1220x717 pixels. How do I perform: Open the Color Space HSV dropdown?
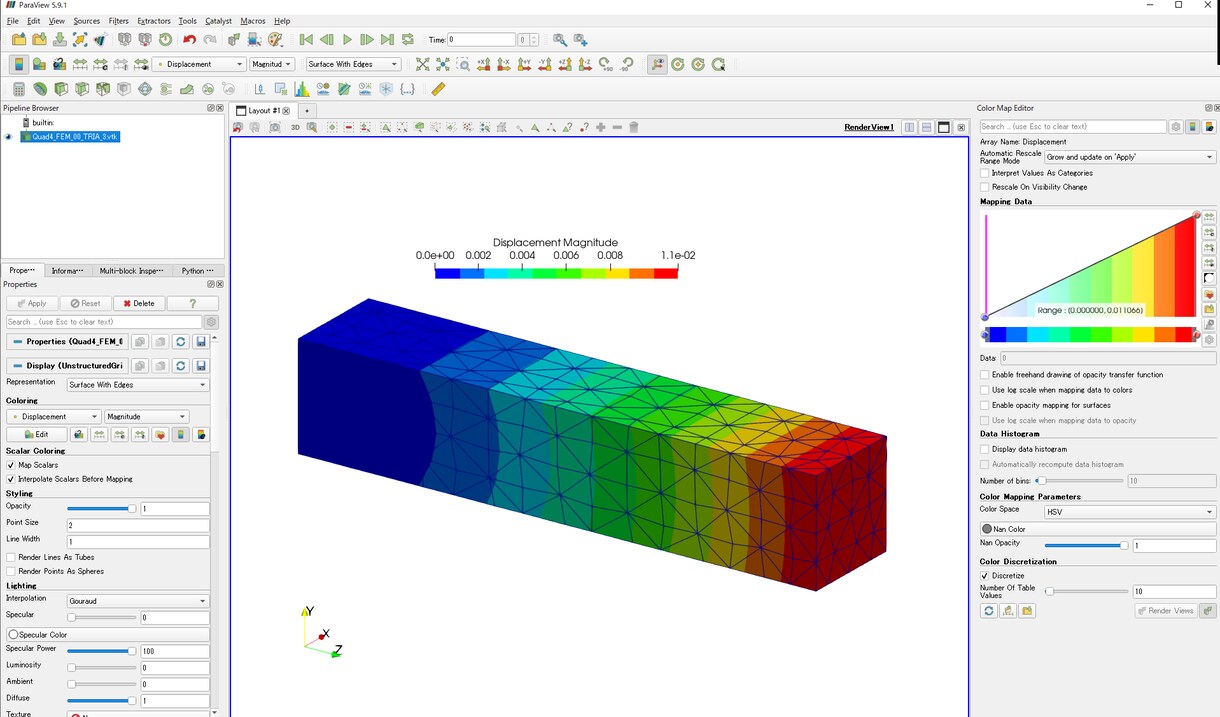[1130, 512]
